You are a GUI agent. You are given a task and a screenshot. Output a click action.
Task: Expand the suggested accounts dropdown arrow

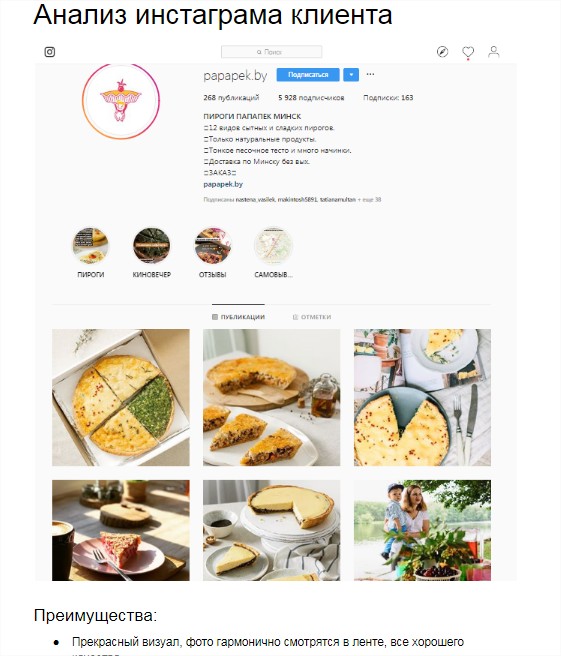coord(351,75)
